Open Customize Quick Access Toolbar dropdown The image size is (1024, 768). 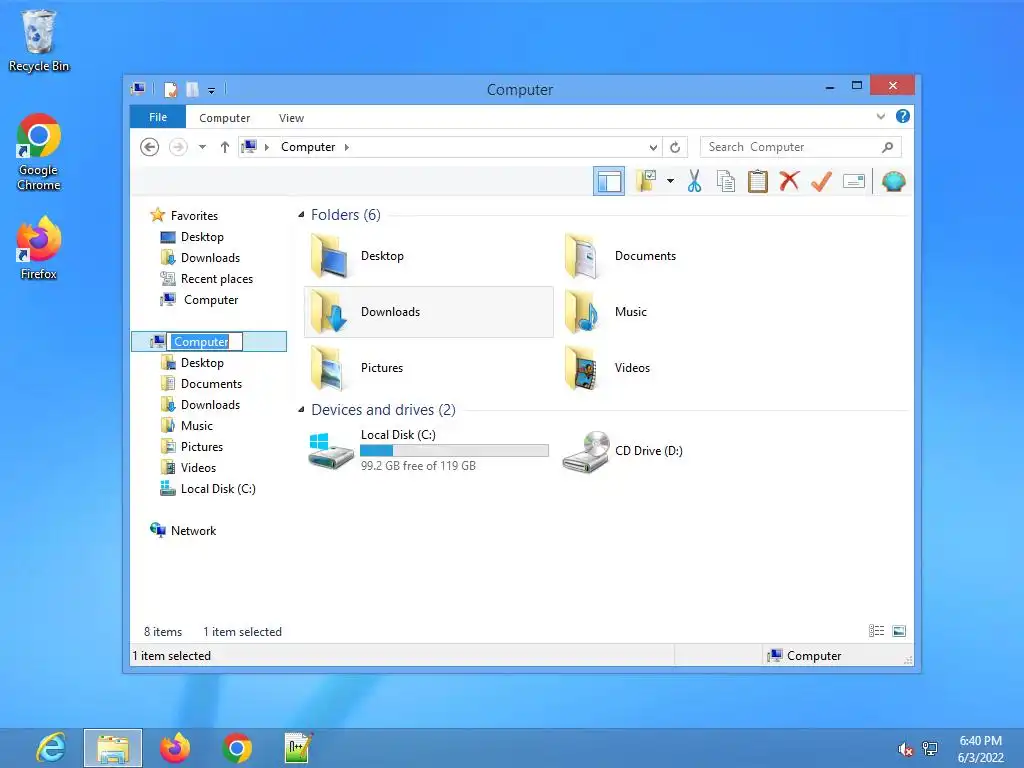click(212, 90)
